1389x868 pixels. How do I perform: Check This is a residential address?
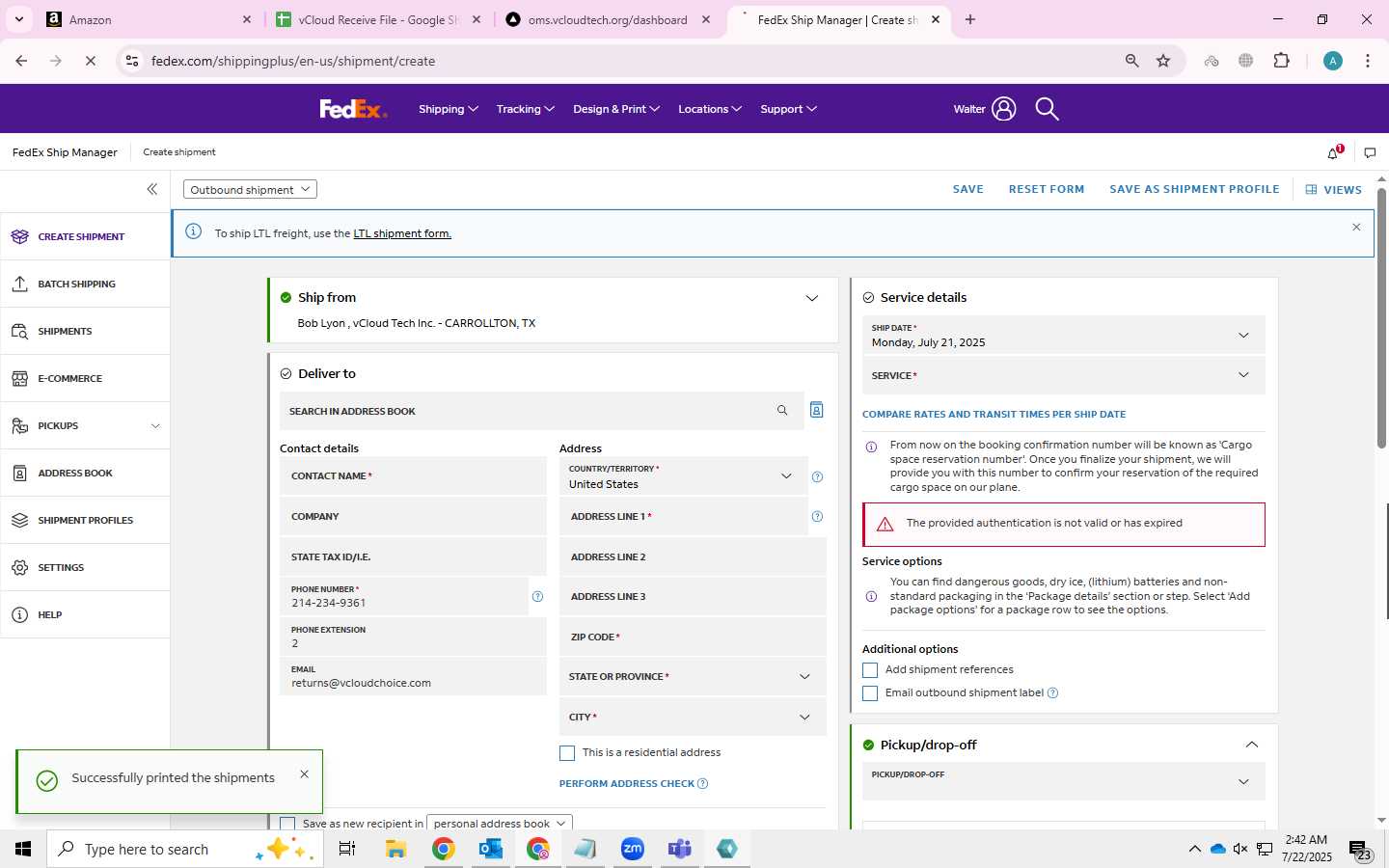[567, 753]
